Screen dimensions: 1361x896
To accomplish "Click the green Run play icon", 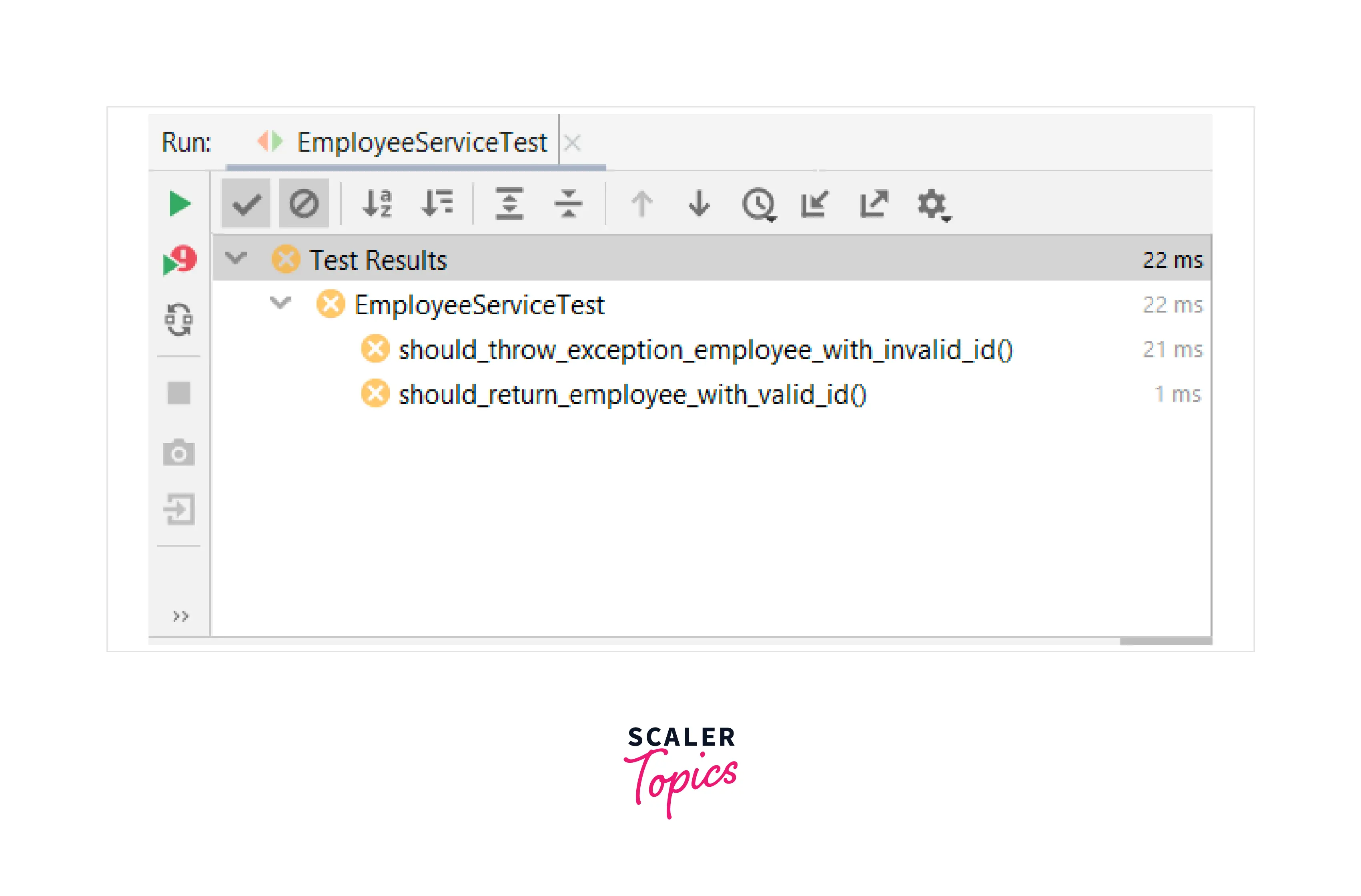I will tap(180, 204).
